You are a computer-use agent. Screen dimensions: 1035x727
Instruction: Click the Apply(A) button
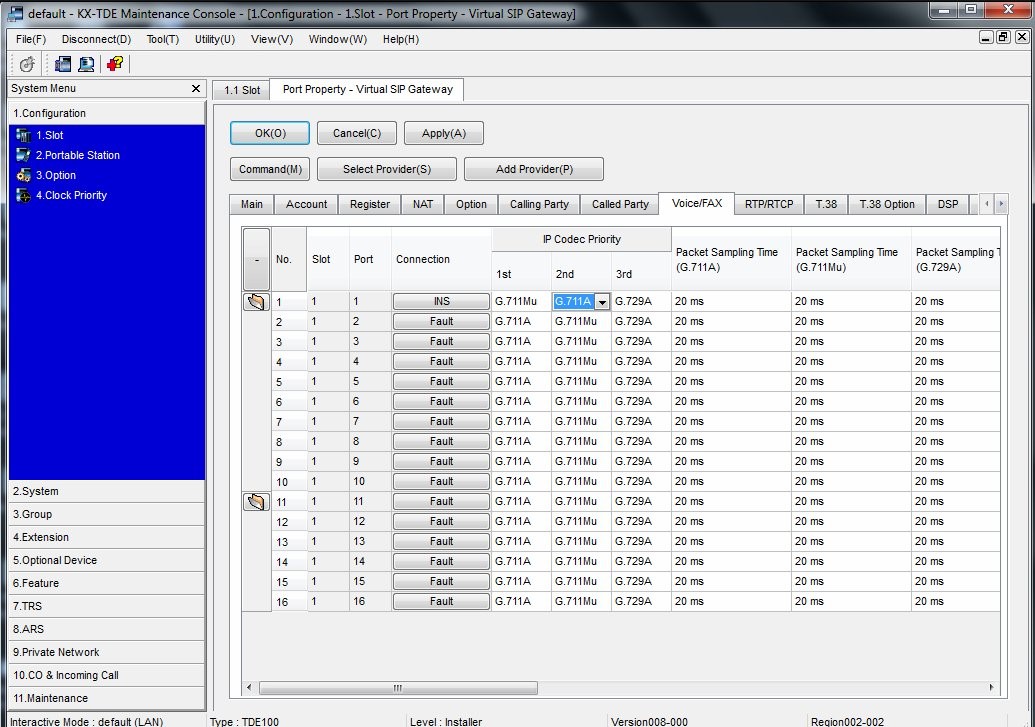[444, 133]
